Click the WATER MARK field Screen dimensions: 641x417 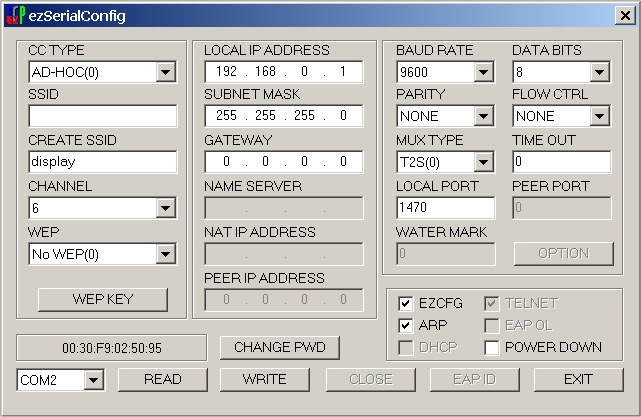pyautogui.click(x=446, y=254)
